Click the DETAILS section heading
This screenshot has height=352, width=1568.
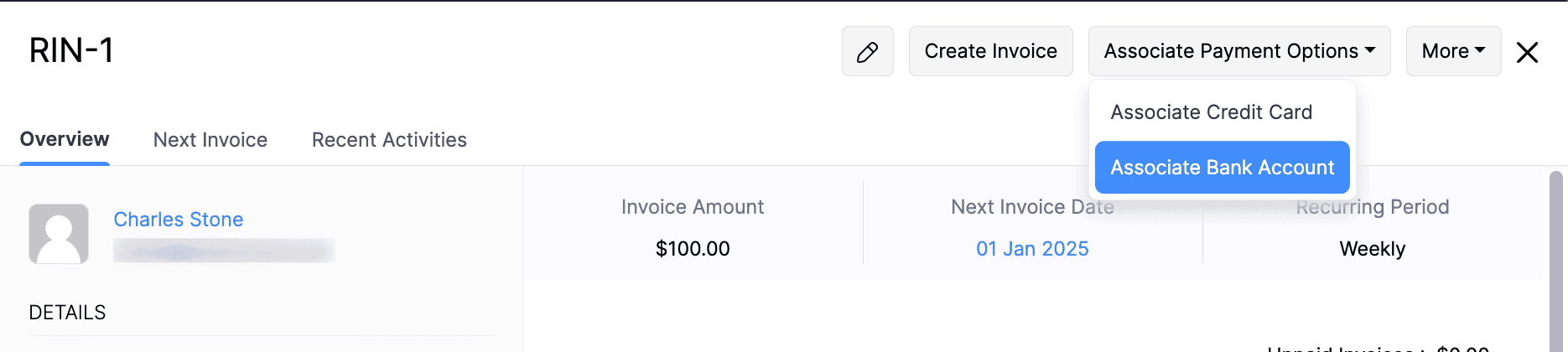67,313
